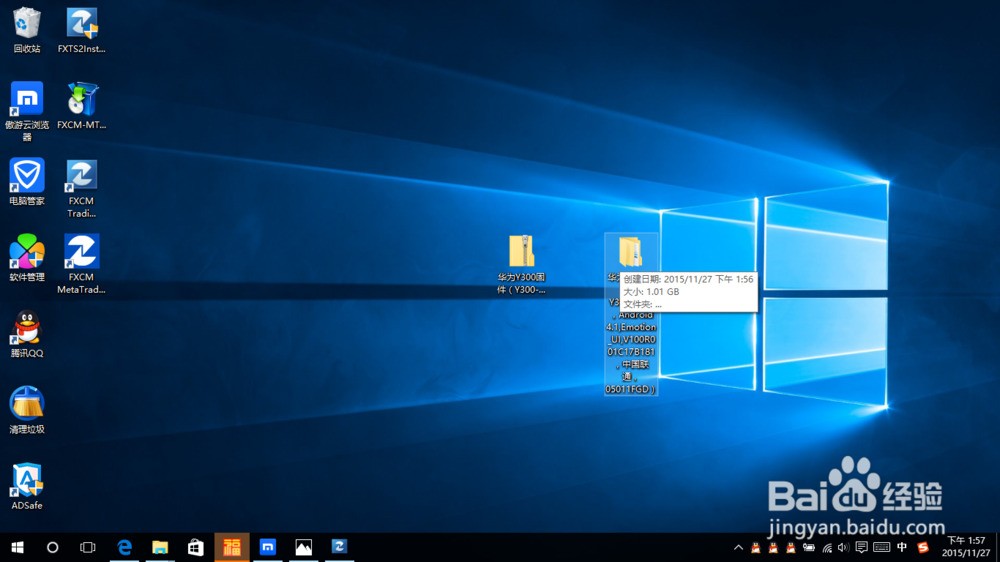Open the Recycle Bin desktop icon
Viewport: 1000px width, 562px height.
[x=27, y=30]
